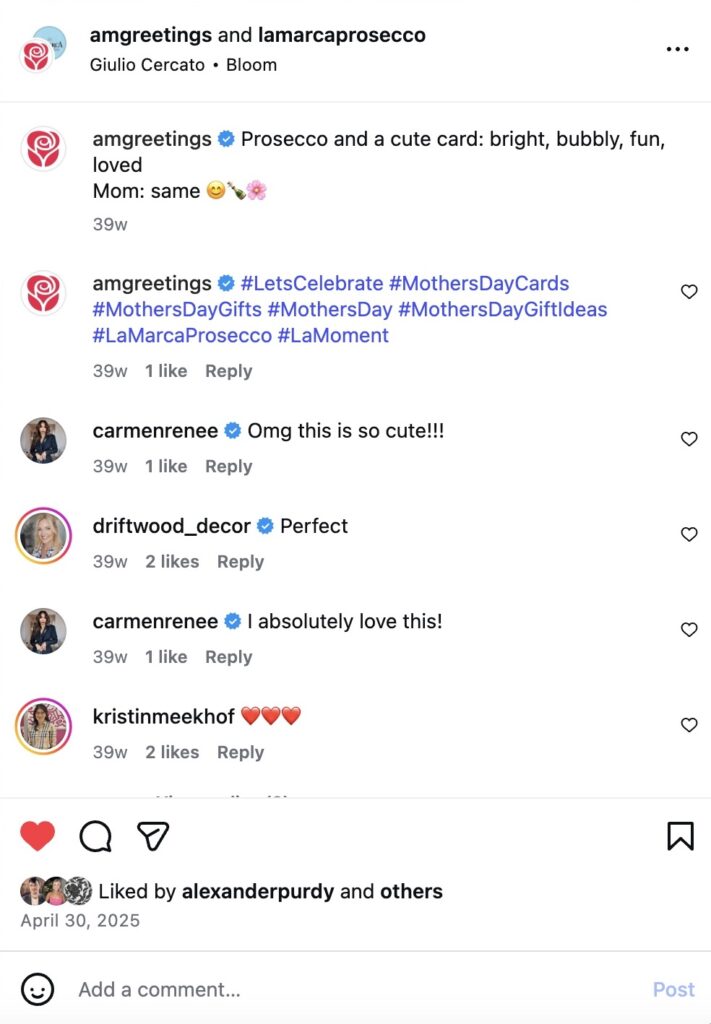Open driftwood_decor's profile picture
The image size is (711, 1024).
point(43,536)
